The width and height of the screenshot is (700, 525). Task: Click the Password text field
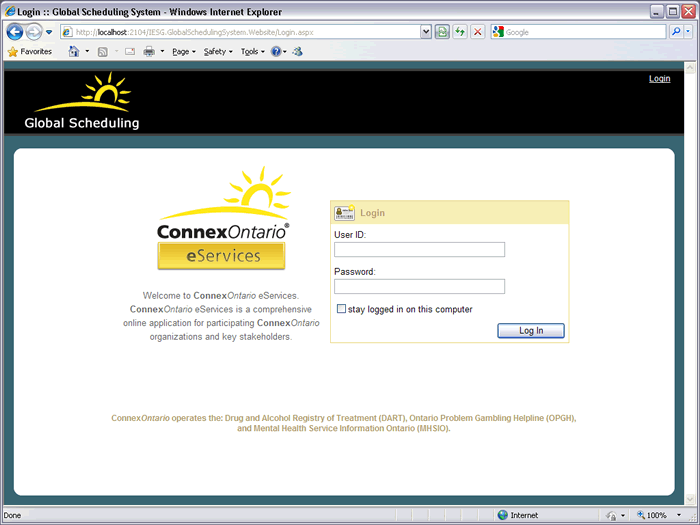point(419,287)
